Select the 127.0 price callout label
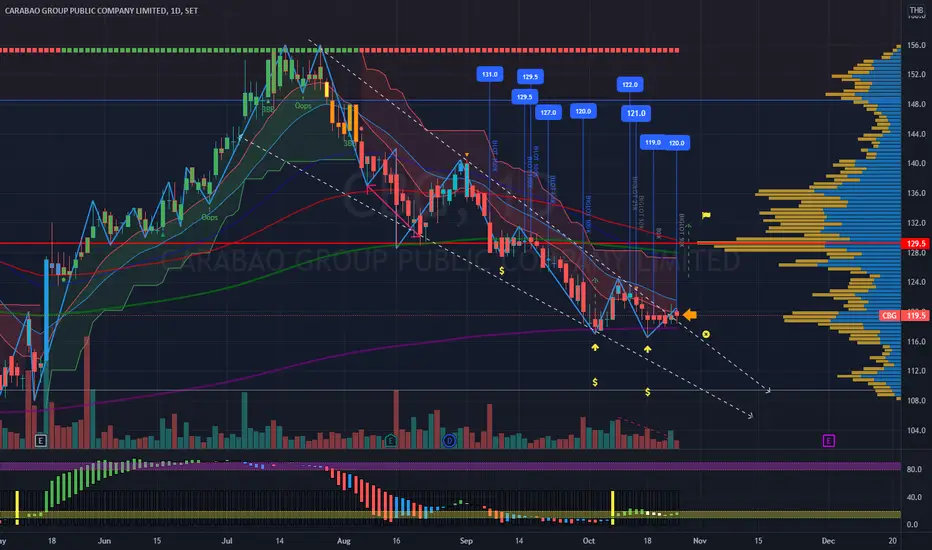The image size is (932, 550). 548,112
